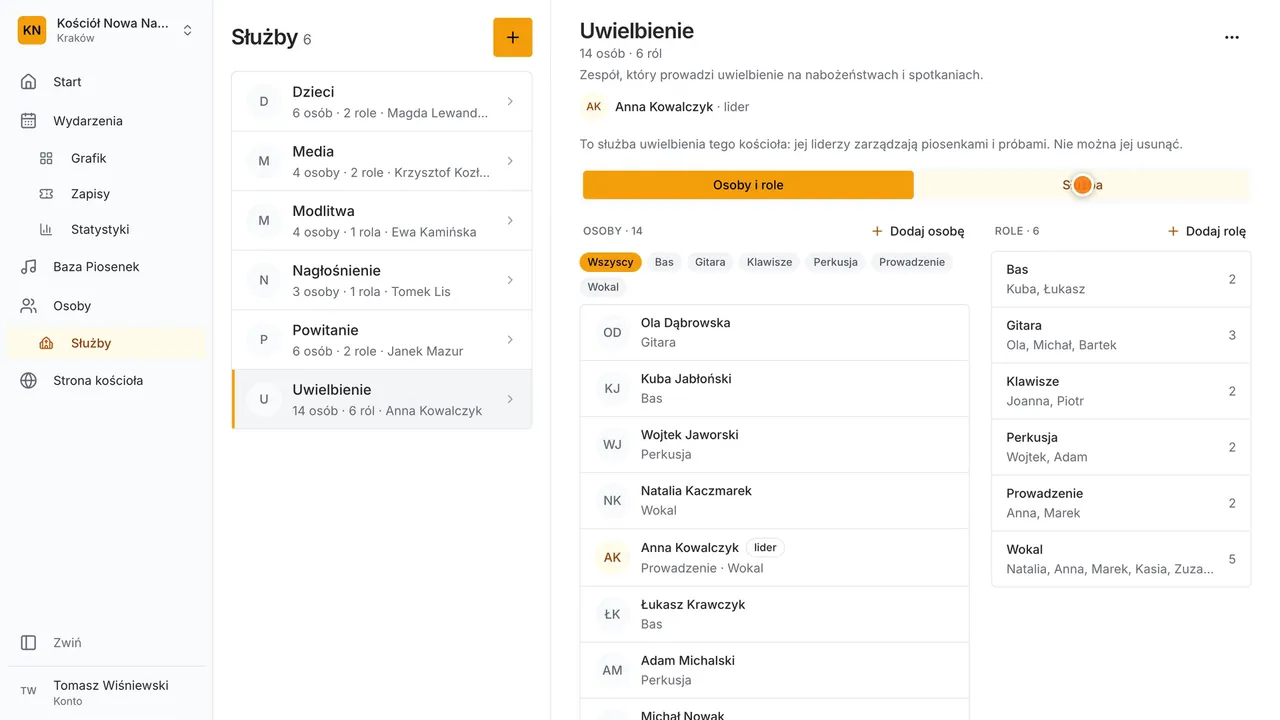1280x720 pixels.
Task: Select the Zapisy ticket icon
Action: tap(46, 194)
